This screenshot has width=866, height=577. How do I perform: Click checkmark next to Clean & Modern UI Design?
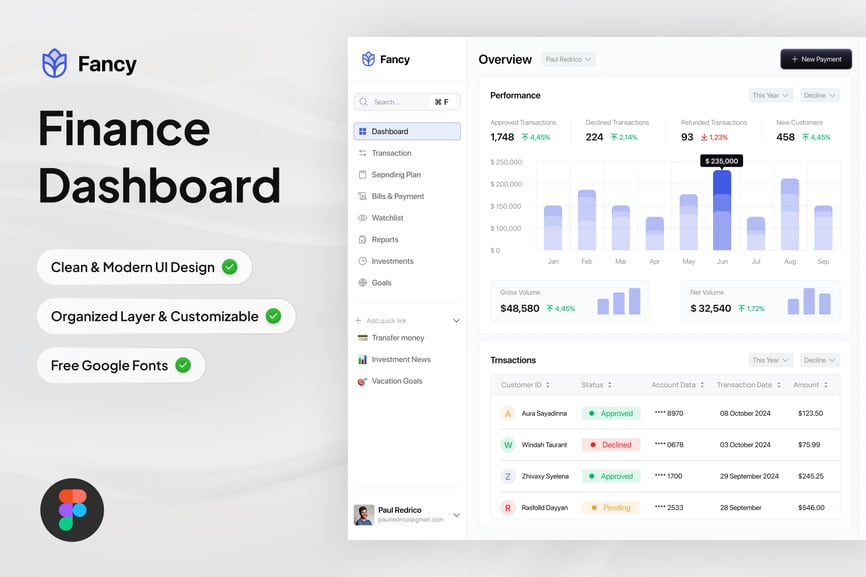[230, 267]
